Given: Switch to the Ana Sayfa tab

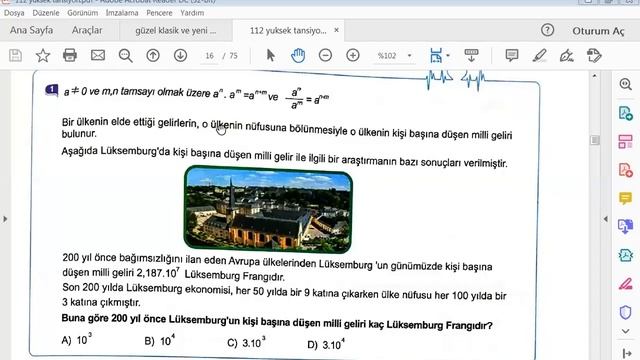Looking at the screenshot, I should click(31, 30).
